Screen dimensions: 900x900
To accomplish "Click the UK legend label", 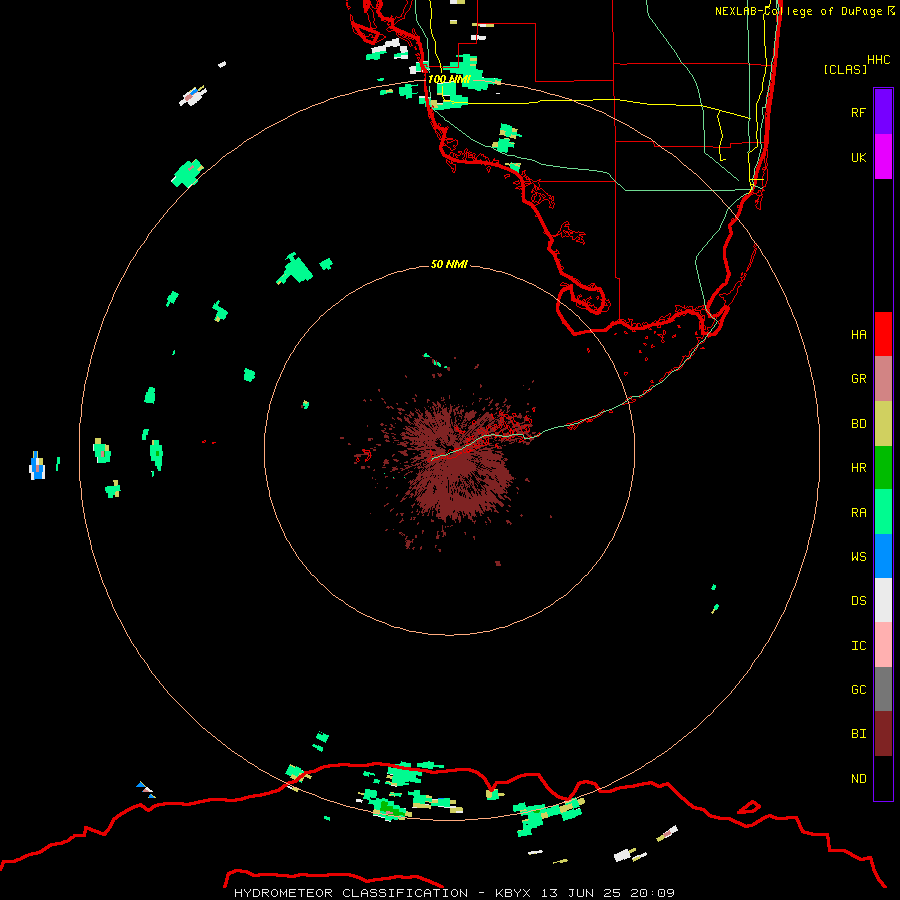I will (x=858, y=157).
